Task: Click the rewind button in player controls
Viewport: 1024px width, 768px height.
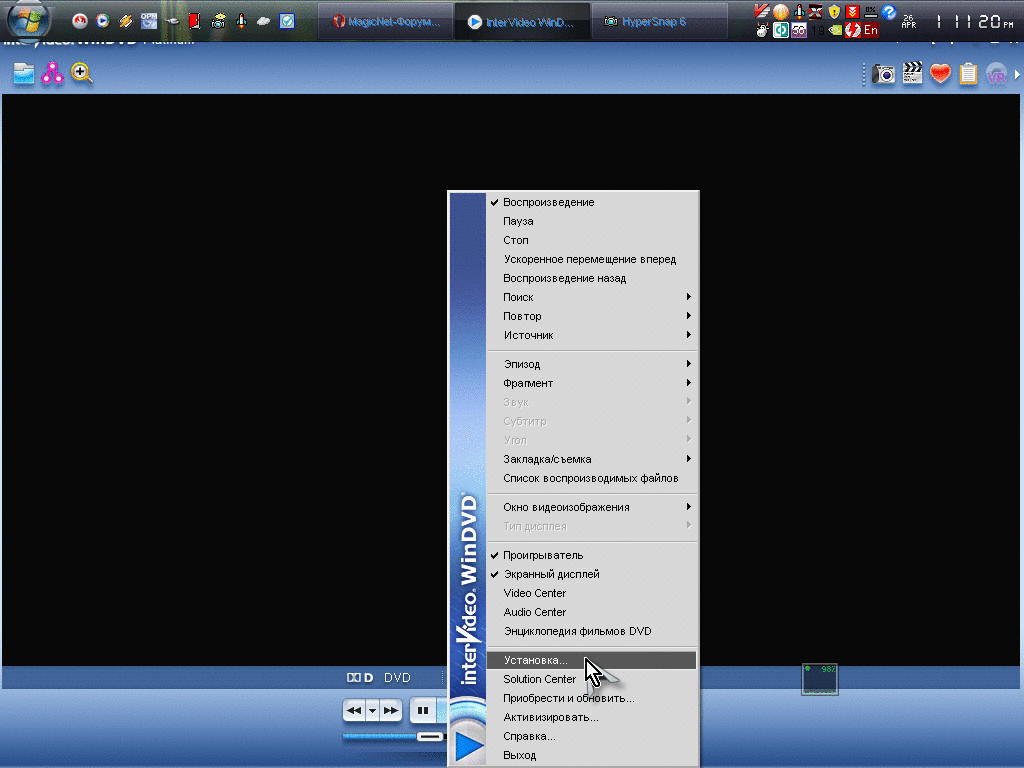Action: (354, 711)
